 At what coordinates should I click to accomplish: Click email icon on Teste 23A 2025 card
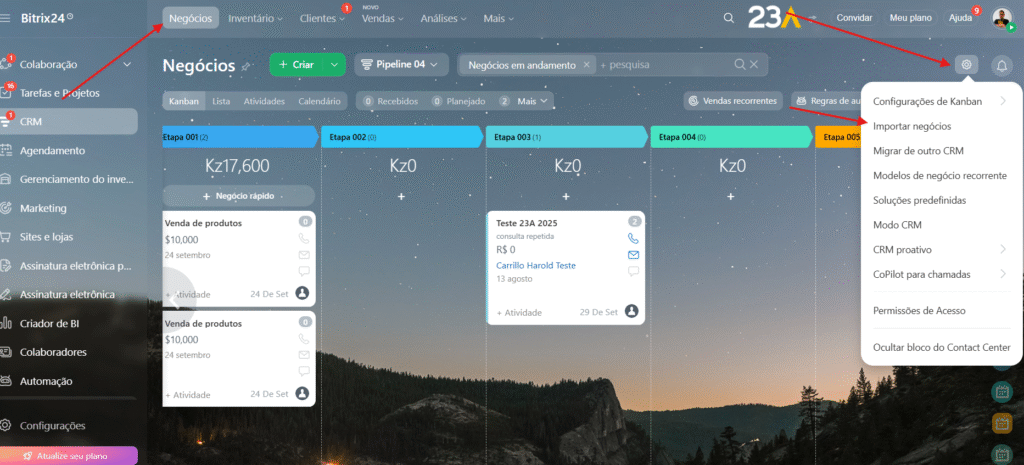(633, 255)
